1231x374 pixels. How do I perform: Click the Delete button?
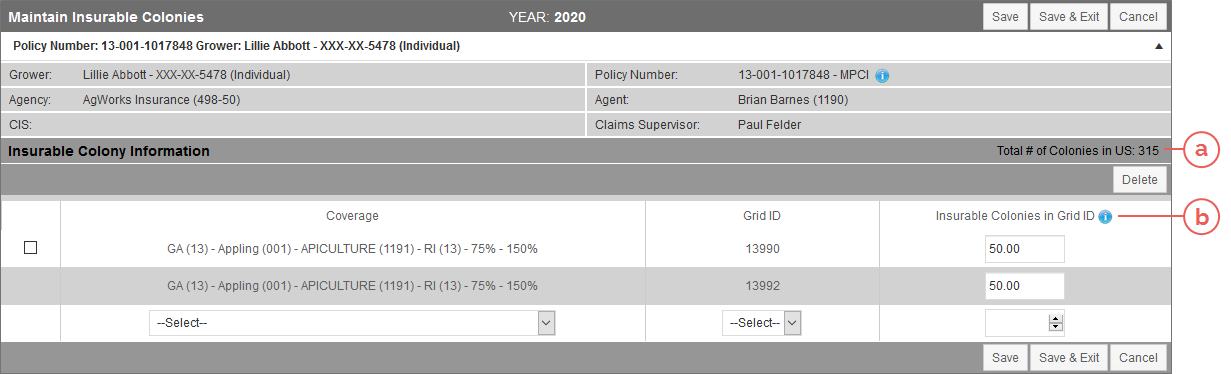[x=1139, y=180]
